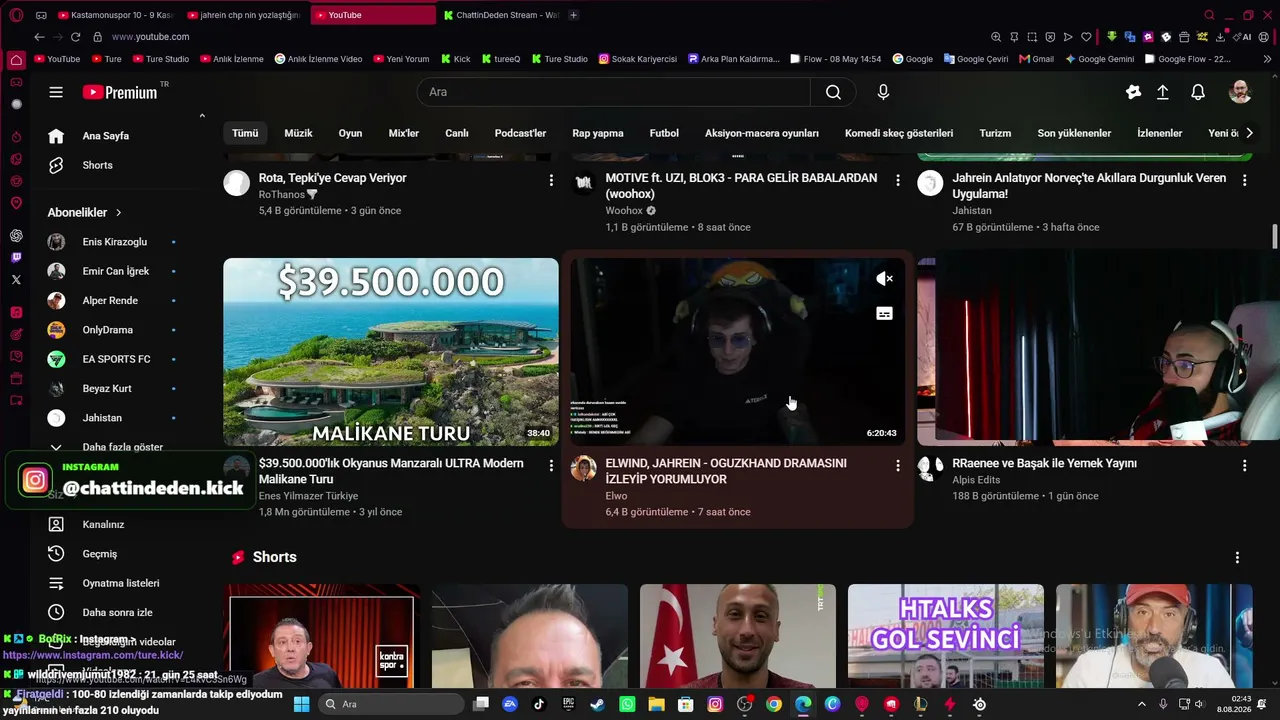Select the Canlı category chip

click(457, 133)
